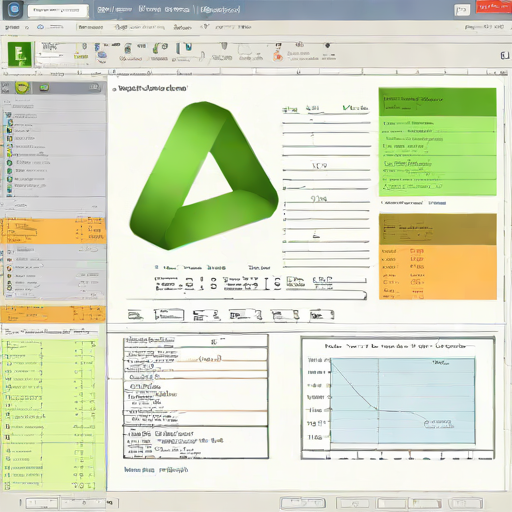Click the brown header of the orange panel
The image size is (512, 512).
[x=438, y=229]
